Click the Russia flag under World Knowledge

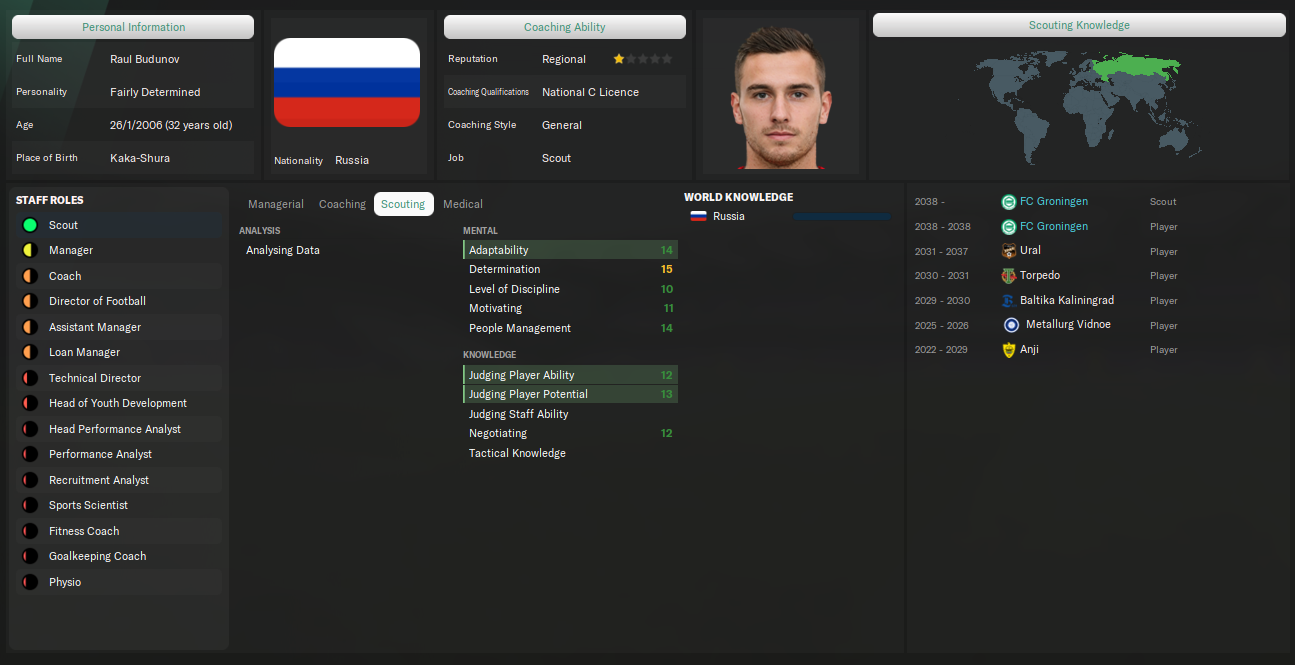pyautogui.click(x=698, y=217)
